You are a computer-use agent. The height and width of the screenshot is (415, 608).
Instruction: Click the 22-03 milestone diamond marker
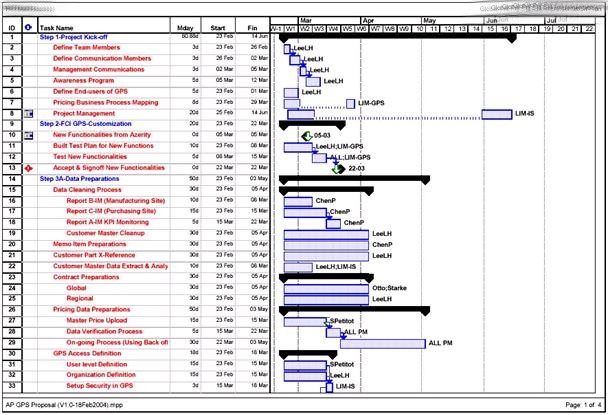point(338,169)
